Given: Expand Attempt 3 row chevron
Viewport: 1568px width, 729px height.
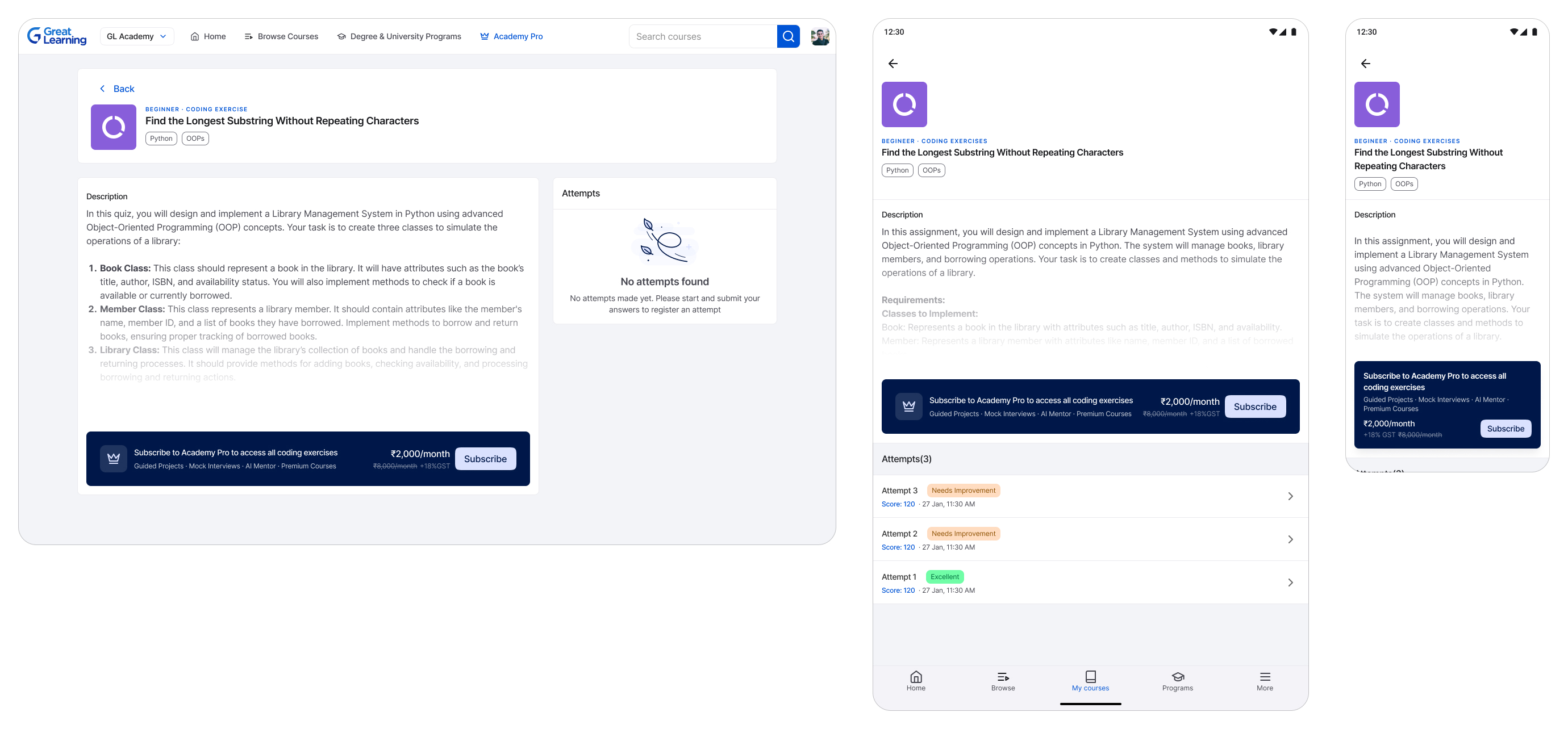Looking at the screenshot, I should coord(1290,496).
